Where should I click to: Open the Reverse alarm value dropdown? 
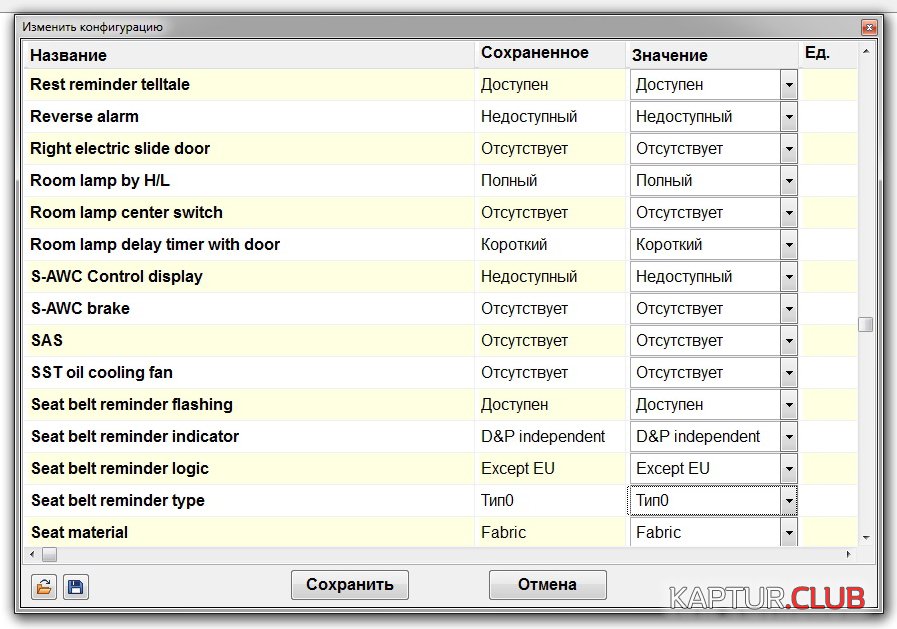[788, 117]
